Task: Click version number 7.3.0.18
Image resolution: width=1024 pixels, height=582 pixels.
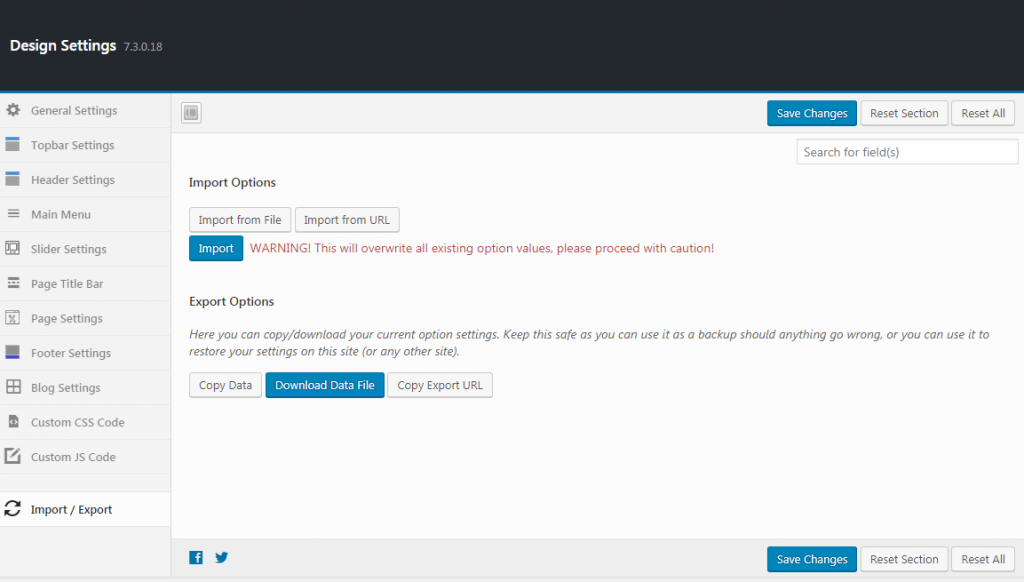Action: (x=143, y=47)
